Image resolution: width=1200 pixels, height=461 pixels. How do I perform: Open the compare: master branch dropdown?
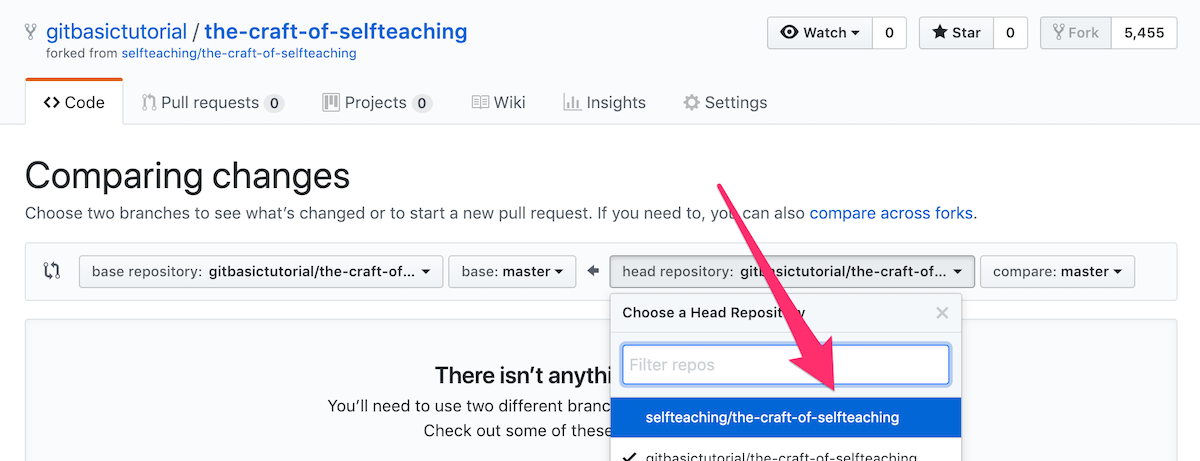click(1057, 271)
